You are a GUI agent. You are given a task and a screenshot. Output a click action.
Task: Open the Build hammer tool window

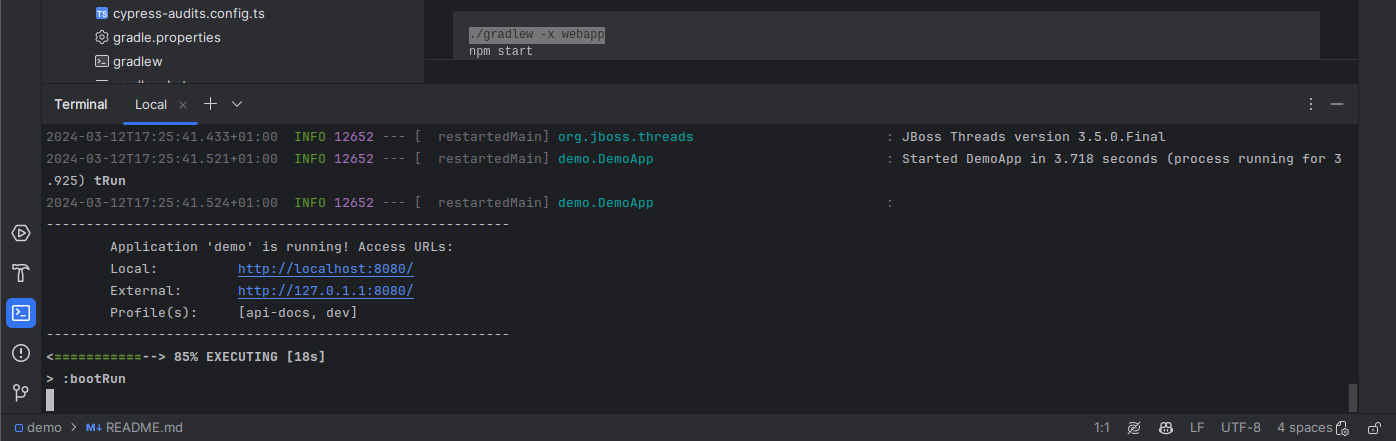pos(21,273)
